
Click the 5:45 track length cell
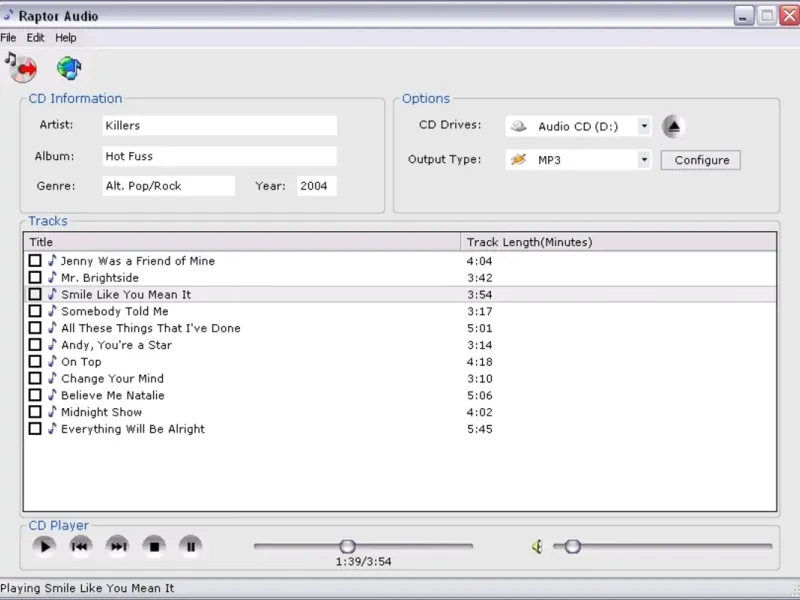tap(480, 429)
